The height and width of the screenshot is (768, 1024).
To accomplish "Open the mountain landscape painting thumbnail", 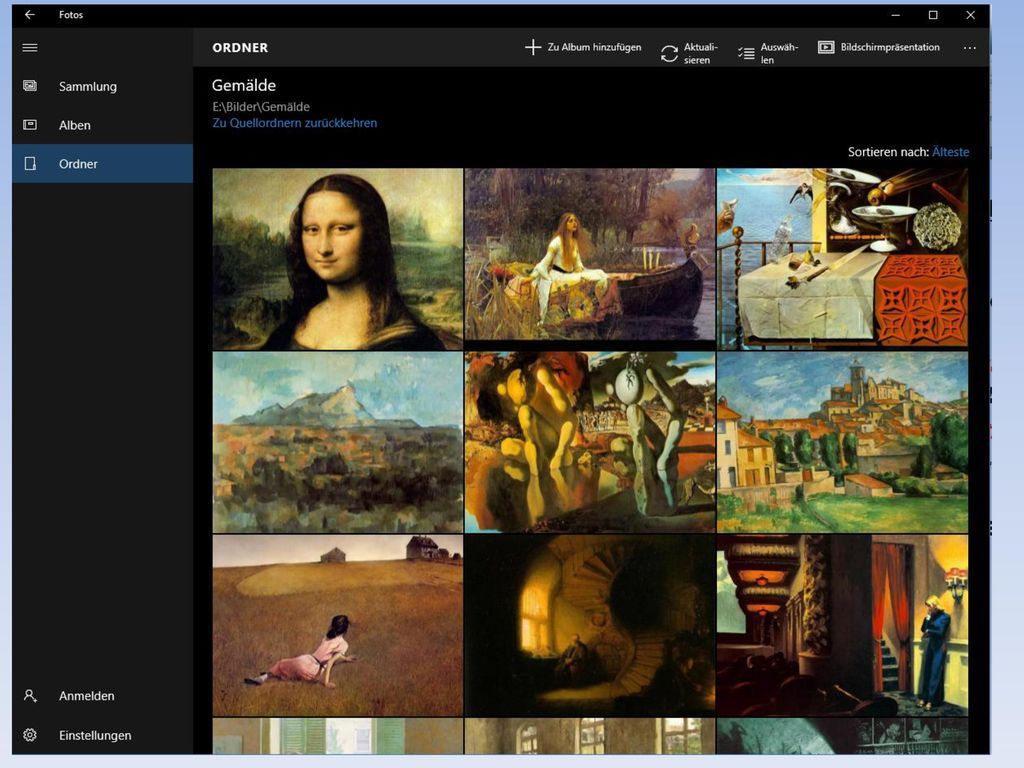I will point(338,443).
